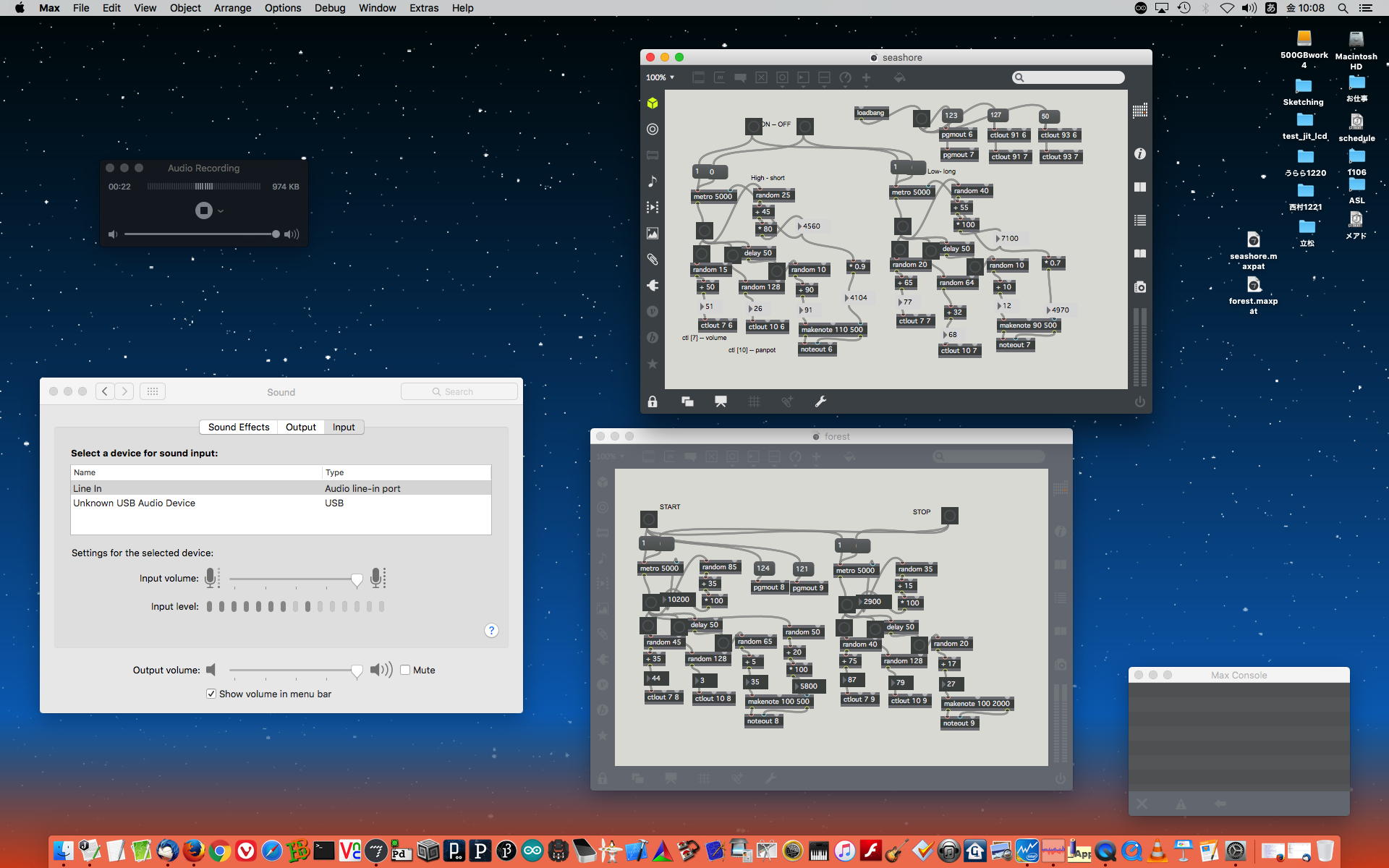Open the plug-ins icon in seashore sidebar
Viewport: 1389px width, 868px height.
pyautogui.click(x=653, y=286)
